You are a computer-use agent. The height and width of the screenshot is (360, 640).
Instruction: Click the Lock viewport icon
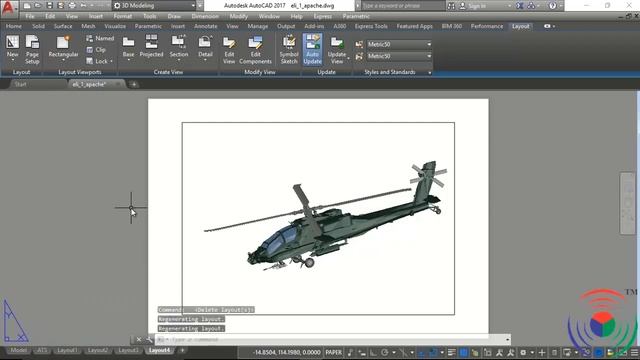click(90, 61)
